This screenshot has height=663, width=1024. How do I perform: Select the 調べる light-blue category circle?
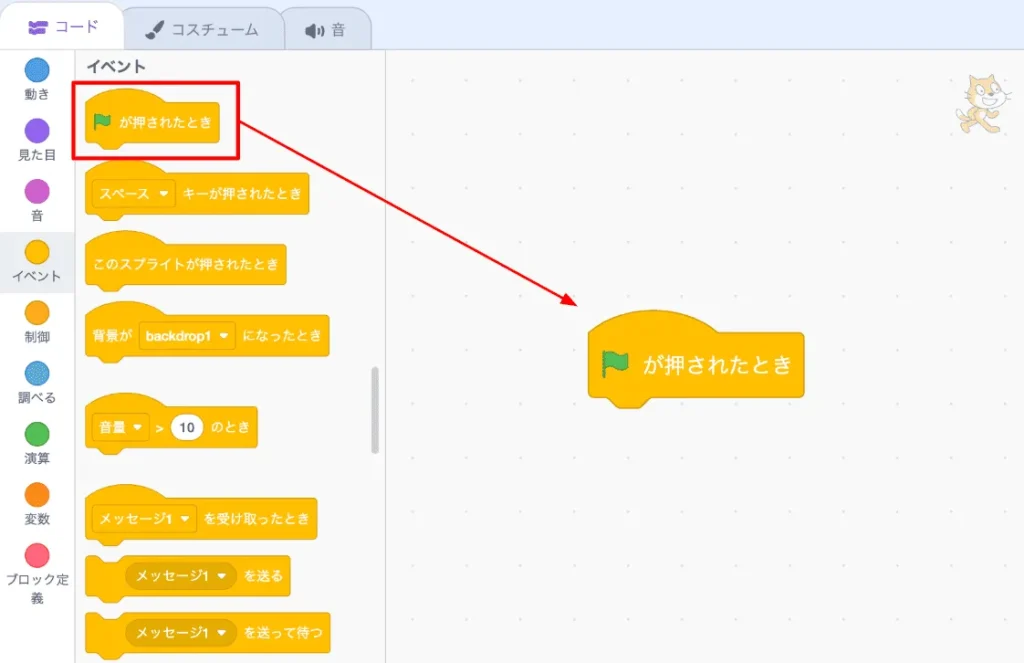coord(37,374)
